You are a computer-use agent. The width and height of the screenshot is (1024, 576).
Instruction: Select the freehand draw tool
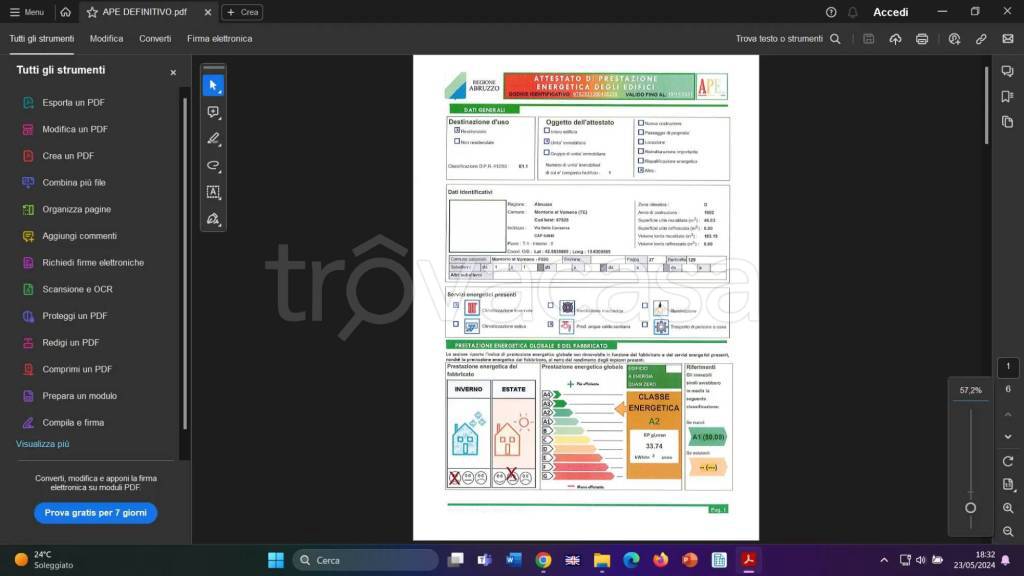click(213, 165)
